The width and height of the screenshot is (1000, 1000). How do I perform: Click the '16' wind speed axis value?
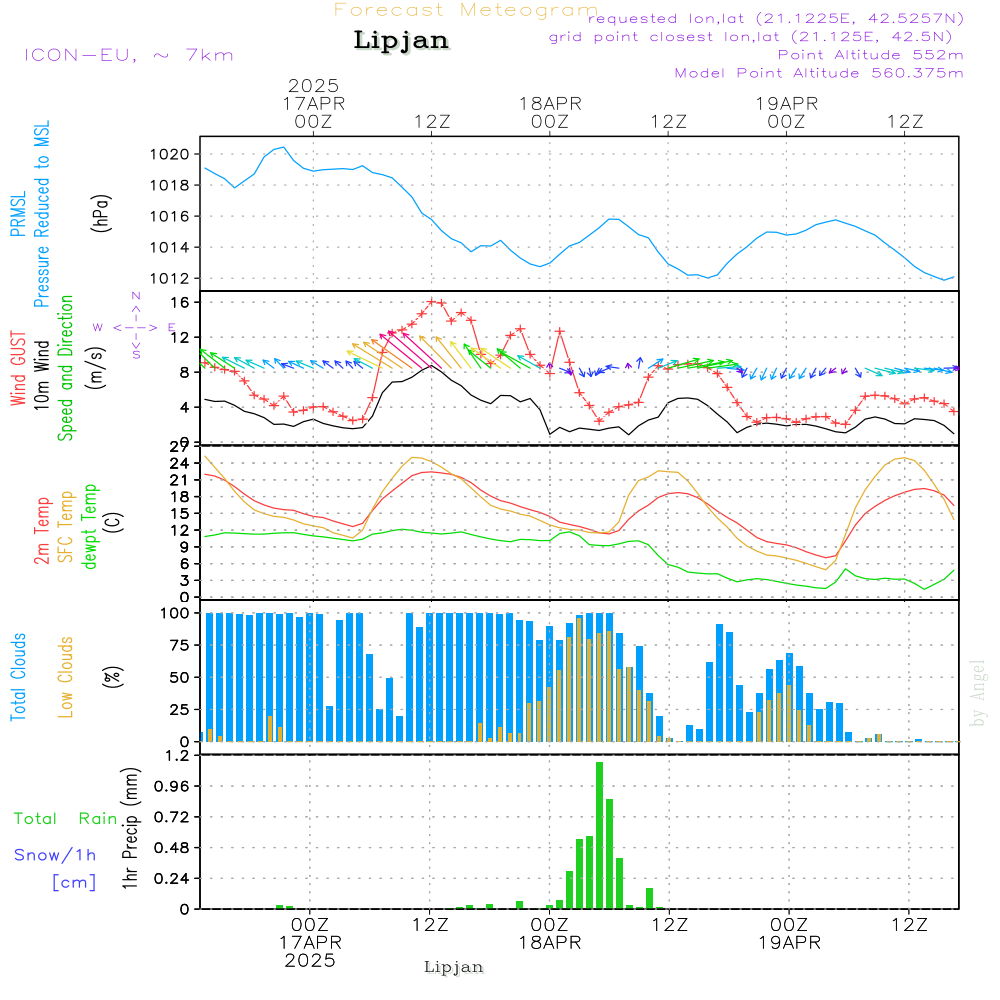[x=181, y=302]
